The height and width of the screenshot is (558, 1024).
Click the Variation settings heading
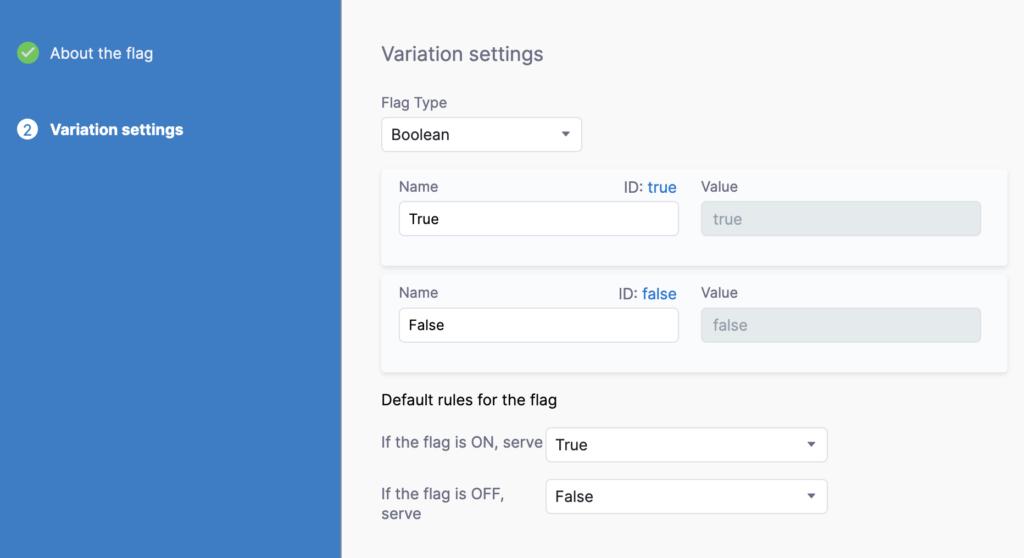point(462,54)
